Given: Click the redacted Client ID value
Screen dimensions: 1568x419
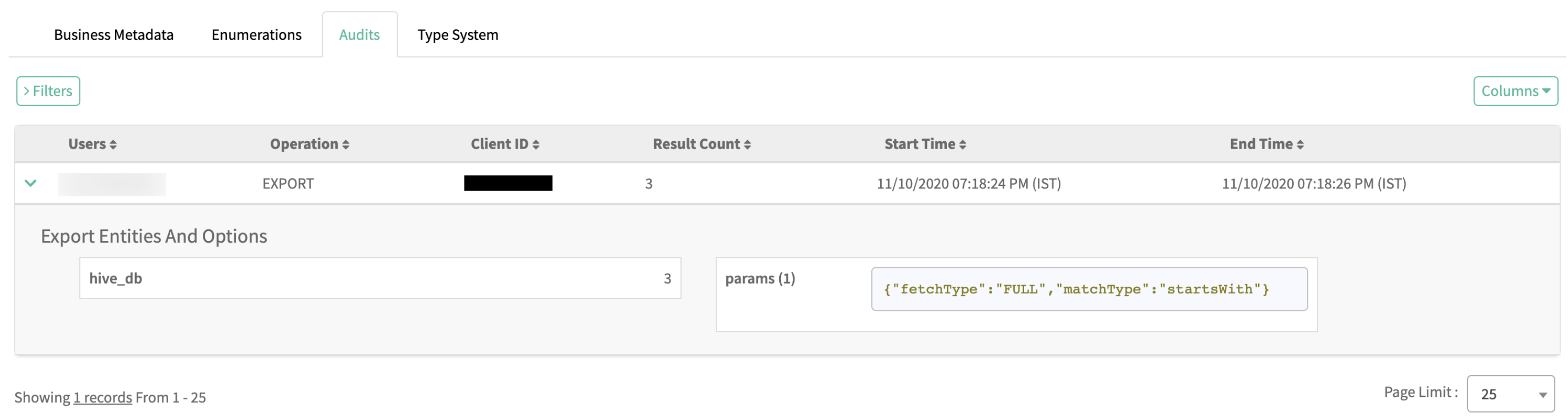Looking at the screenshot, I should click(x=508, y=184).
